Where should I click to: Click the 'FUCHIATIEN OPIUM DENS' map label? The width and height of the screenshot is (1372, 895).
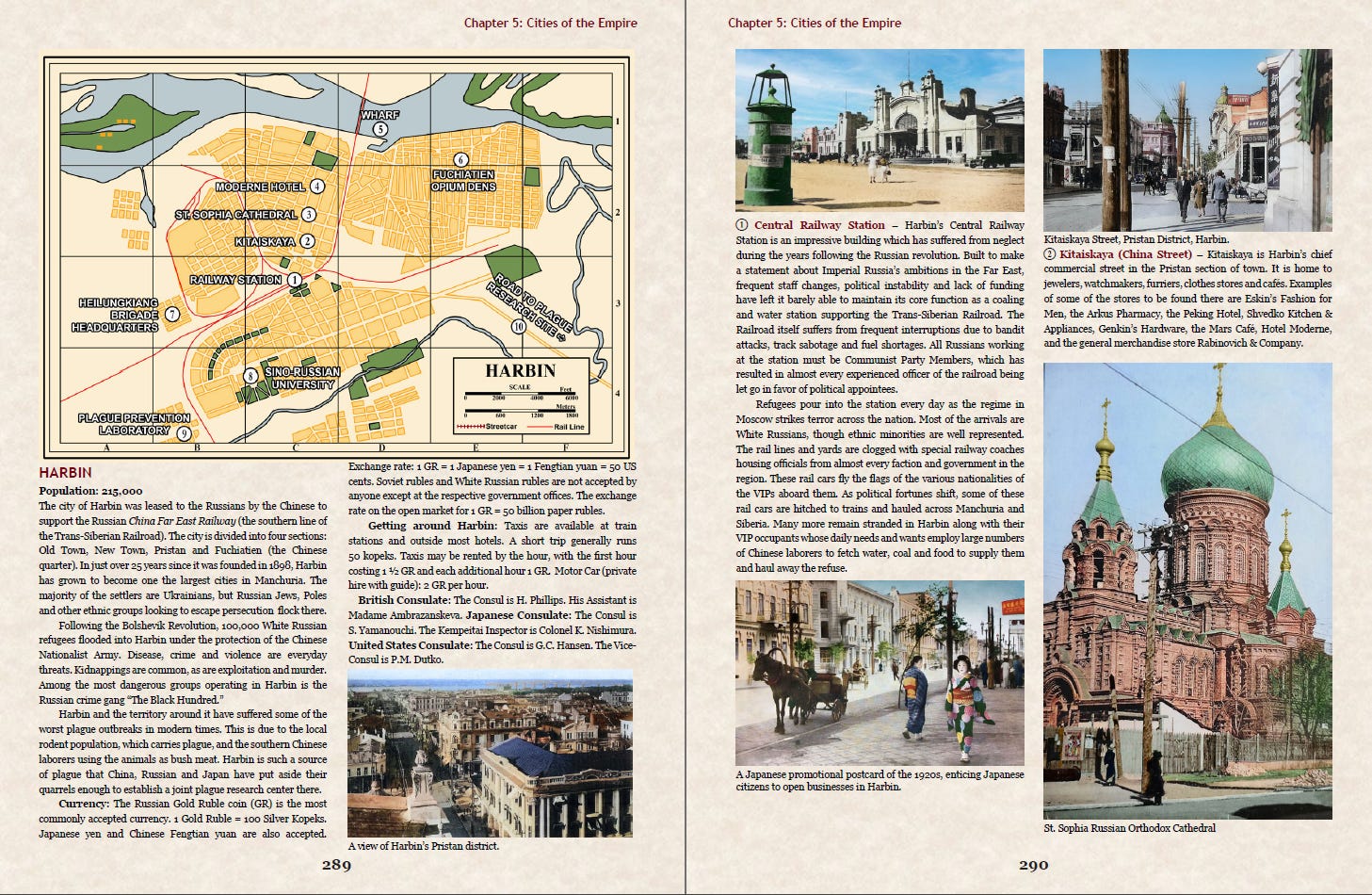point(463,181)
